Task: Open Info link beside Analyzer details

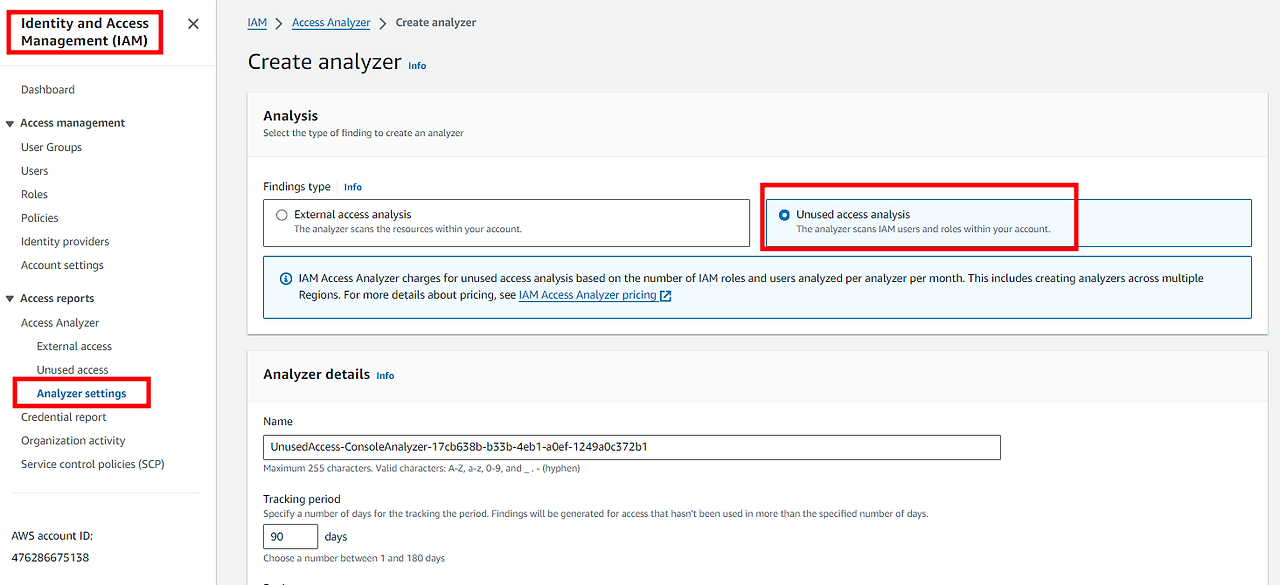Action: 385,376
